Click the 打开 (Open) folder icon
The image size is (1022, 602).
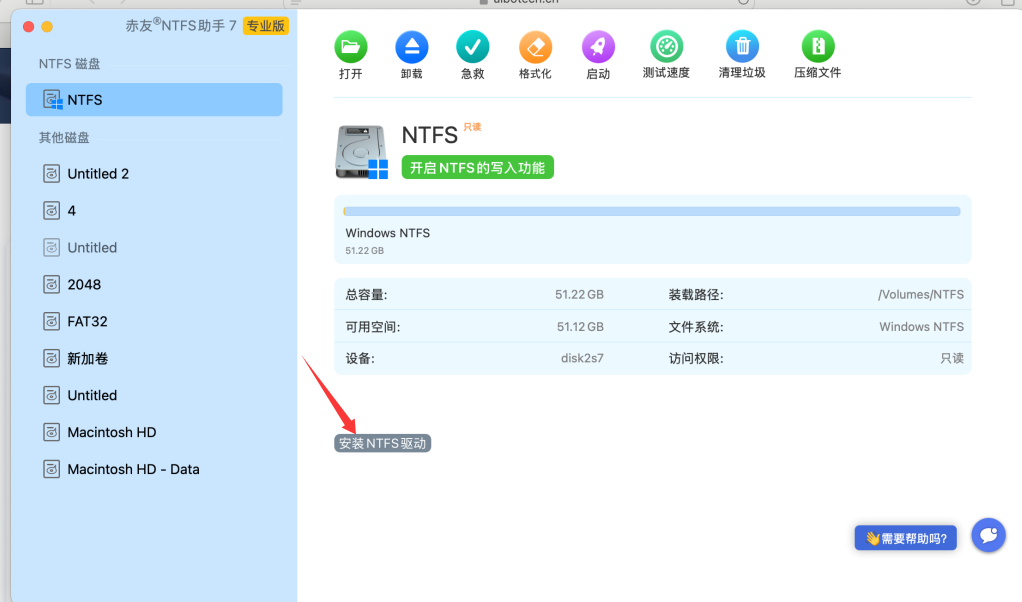351,47
